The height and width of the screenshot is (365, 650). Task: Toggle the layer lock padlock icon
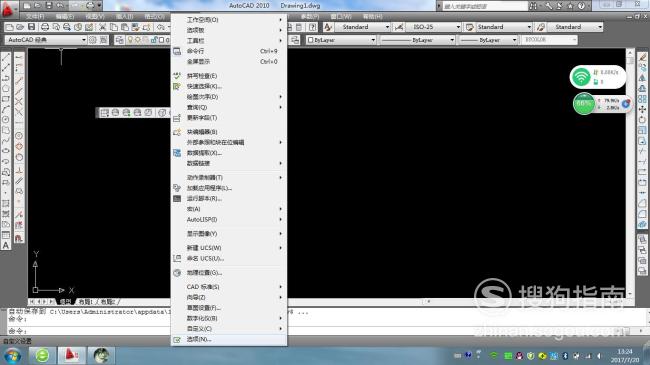pyautogui.click(x=153, y=40)
